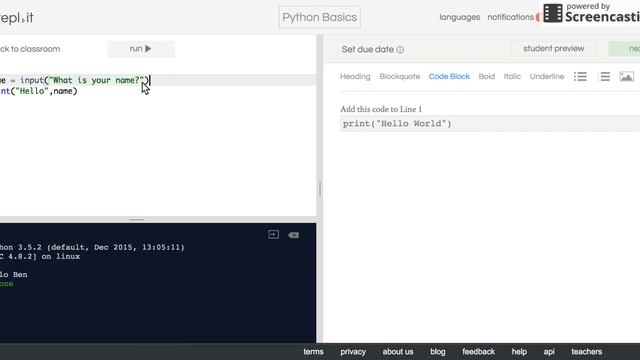Open the feedback link
The height and width of the screenshot is (360, 640).
click(x=478, y=351)
